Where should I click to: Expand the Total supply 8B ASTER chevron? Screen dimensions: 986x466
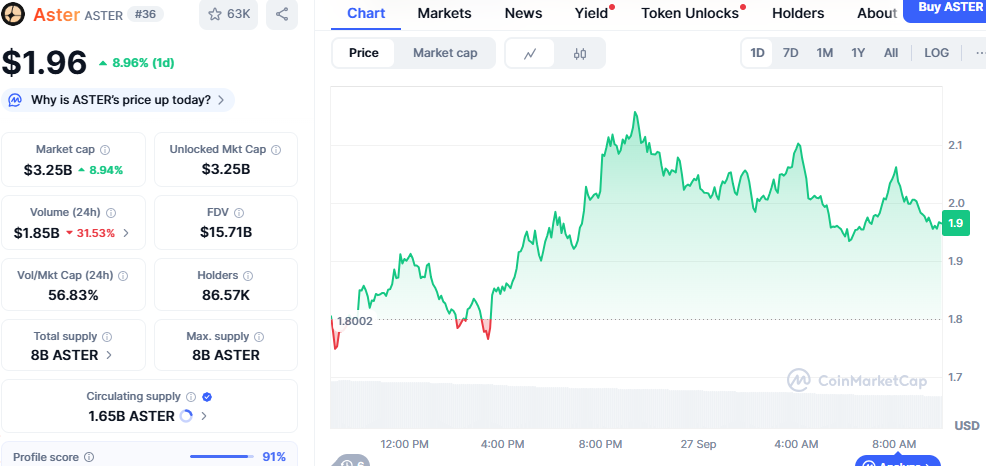[109, 355]
